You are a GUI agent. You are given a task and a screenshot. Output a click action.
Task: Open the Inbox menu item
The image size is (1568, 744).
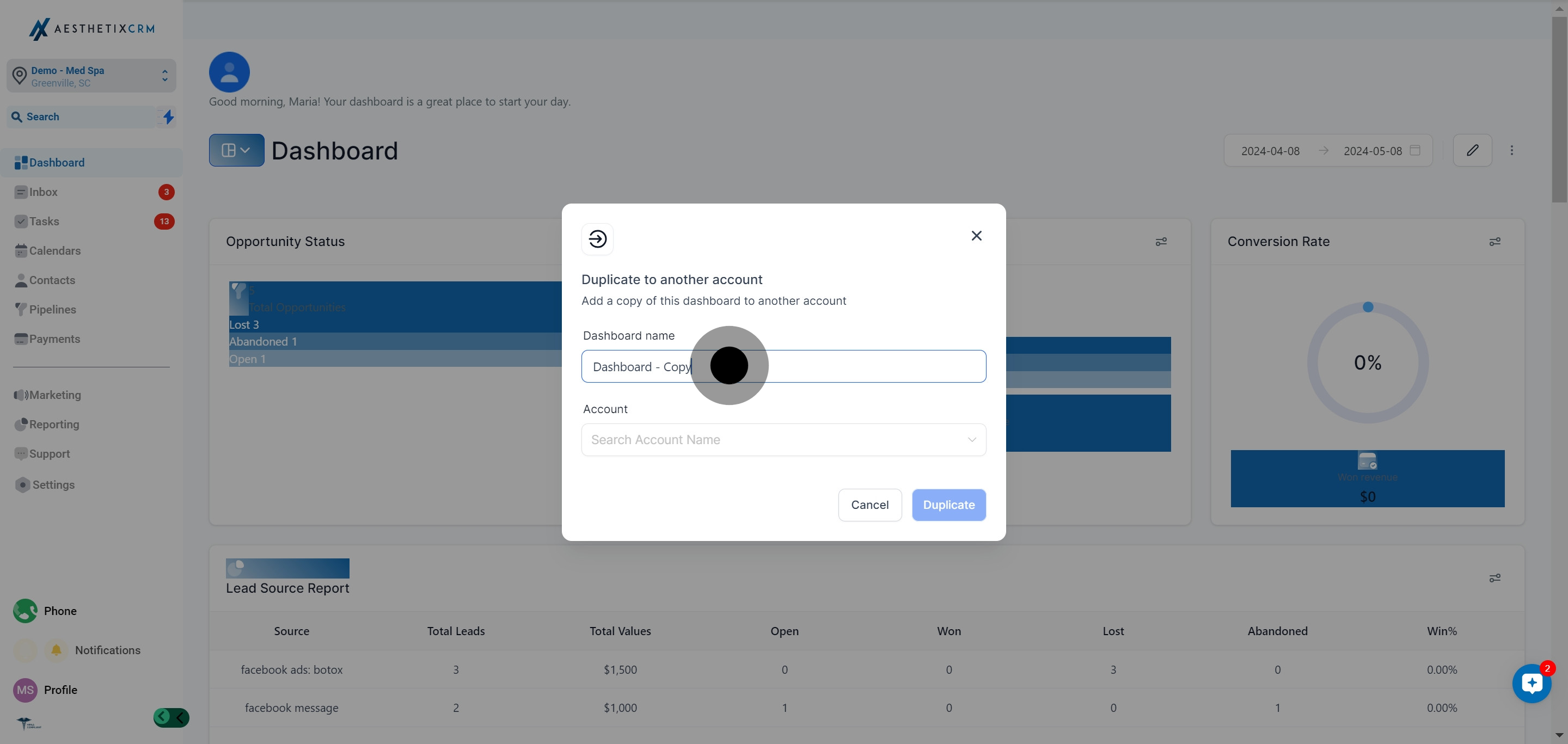point(44,192)
